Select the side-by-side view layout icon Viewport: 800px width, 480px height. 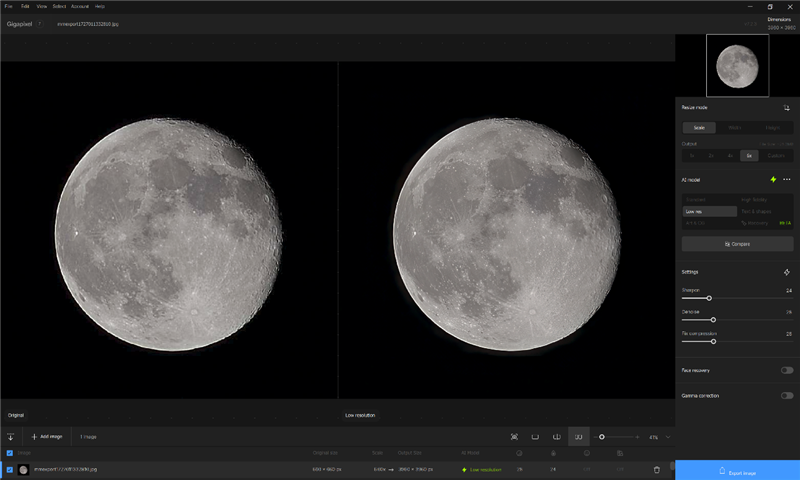click(x=579, y=437)
